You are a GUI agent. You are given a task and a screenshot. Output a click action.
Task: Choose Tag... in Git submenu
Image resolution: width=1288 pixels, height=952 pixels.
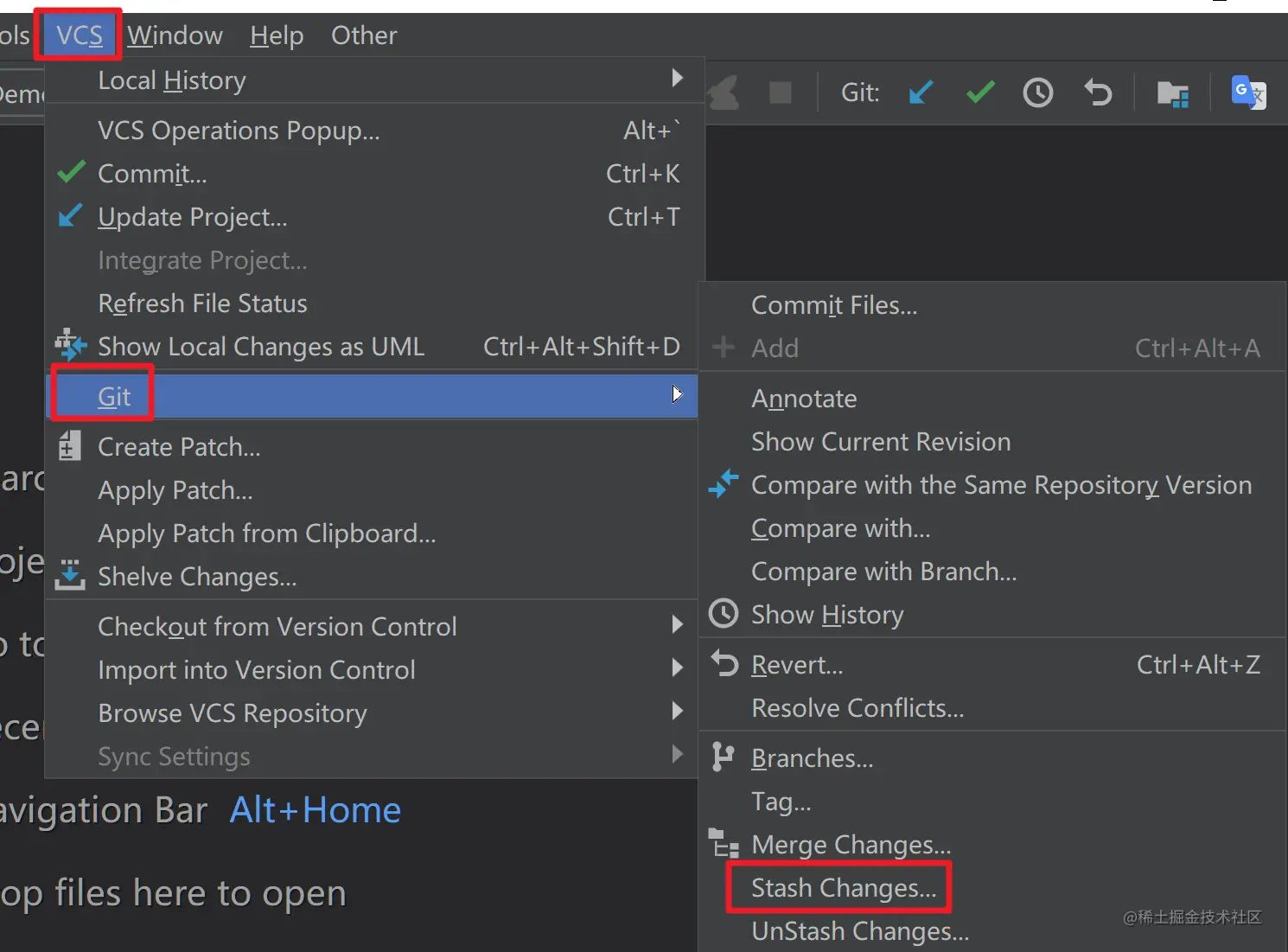pos(992,801)
